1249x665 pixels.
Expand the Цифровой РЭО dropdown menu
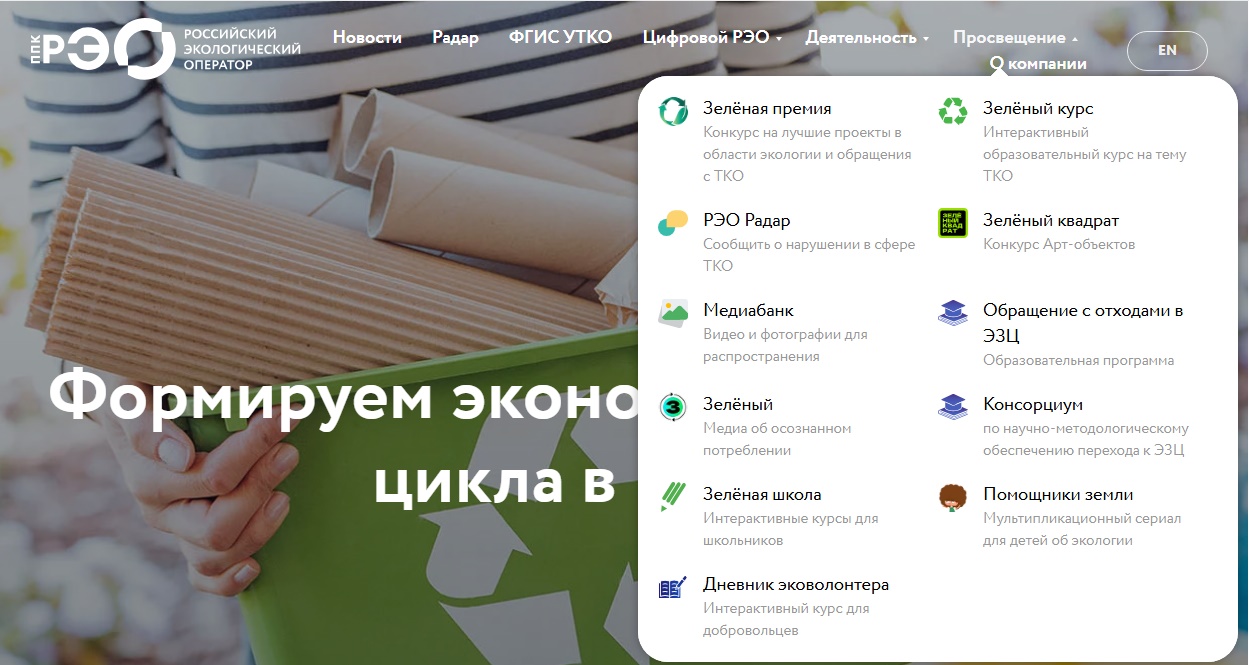(x=712, y=38)
